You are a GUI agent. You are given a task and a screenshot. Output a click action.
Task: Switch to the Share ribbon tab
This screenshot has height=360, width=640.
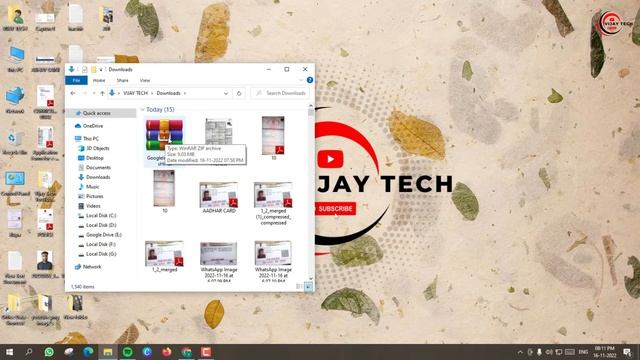click(122, 80)
